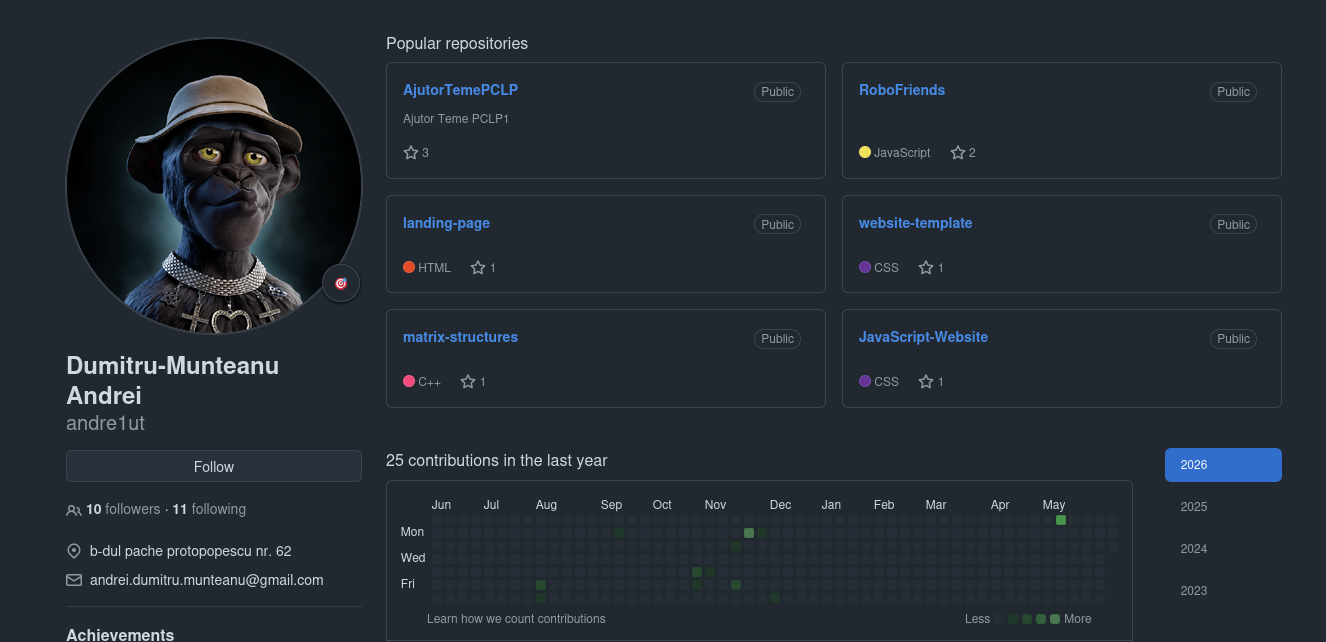Click the bright green May contribution square
This screenshot has width=1326, height=642.
[1061, 520]
